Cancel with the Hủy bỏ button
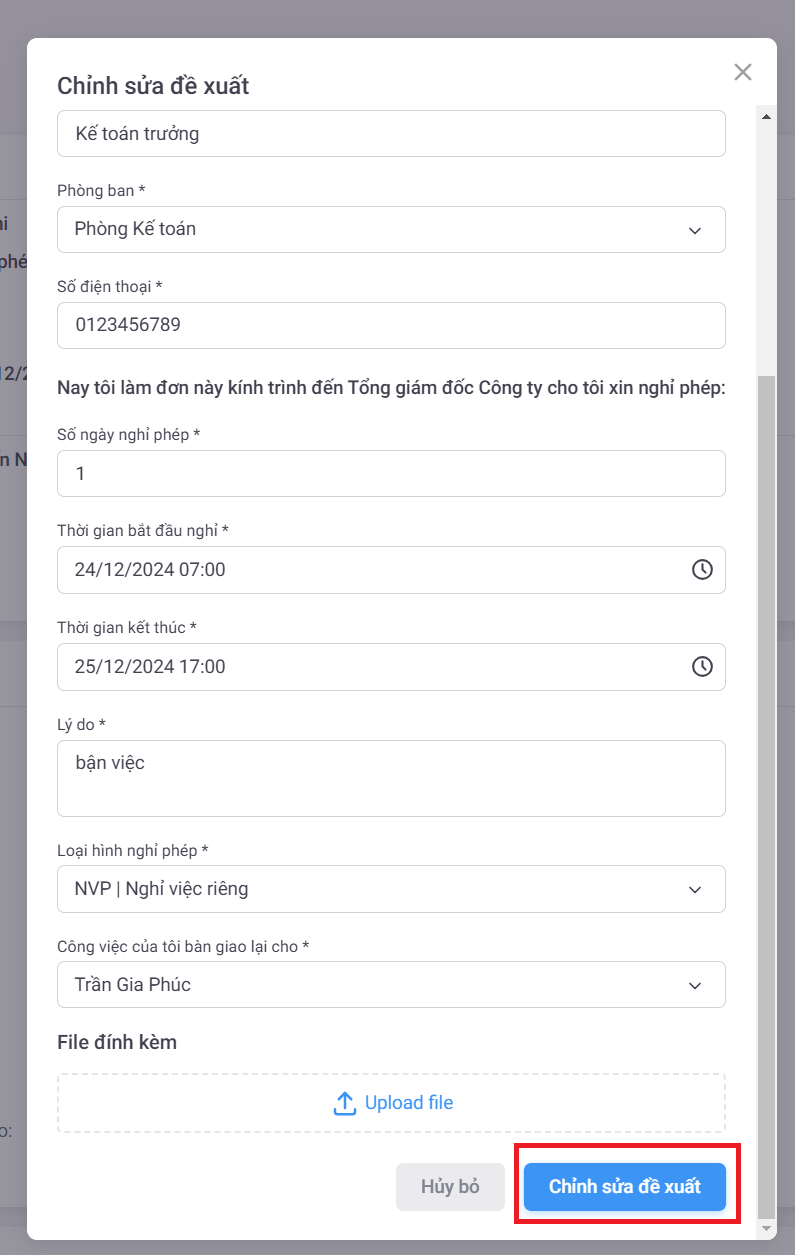Screen dimensions: 795x1255 [x=450, y=1187]
